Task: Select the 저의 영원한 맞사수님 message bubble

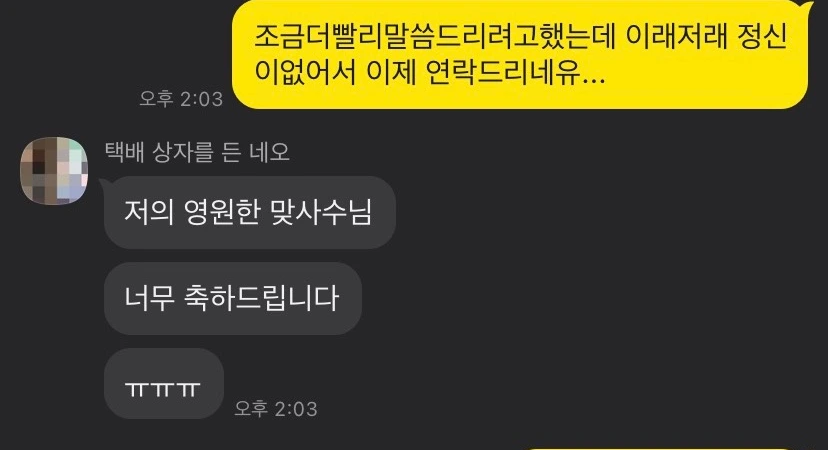Action: pos(250,212)
